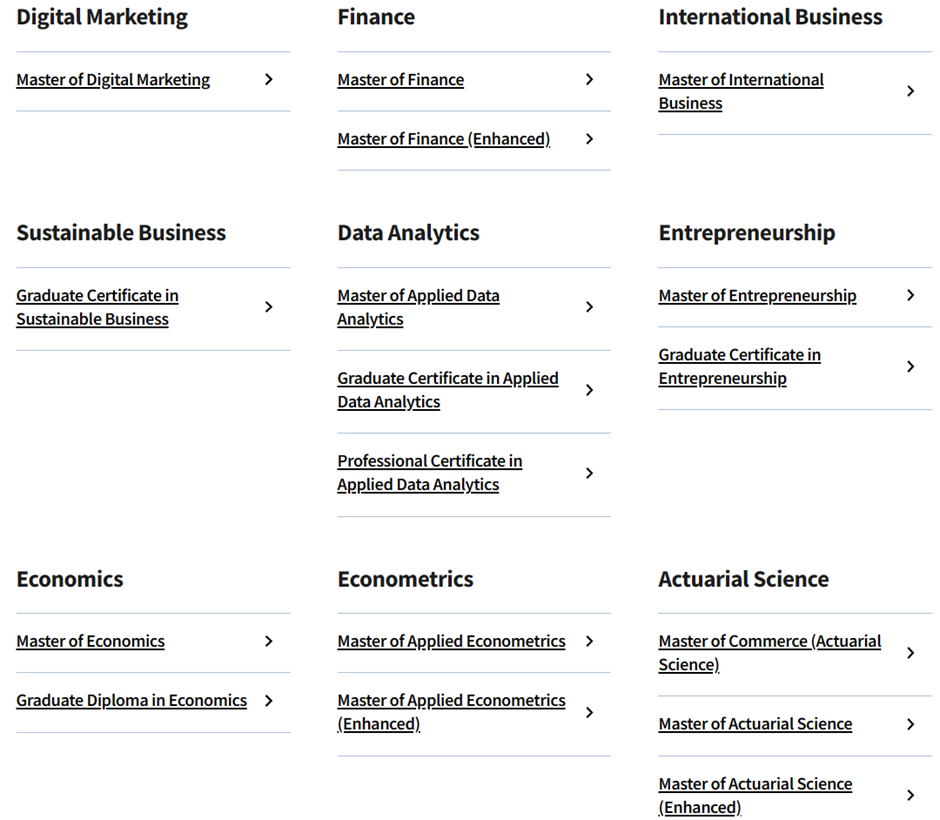Click the Master of Digital Marketing link

point(113,80)
